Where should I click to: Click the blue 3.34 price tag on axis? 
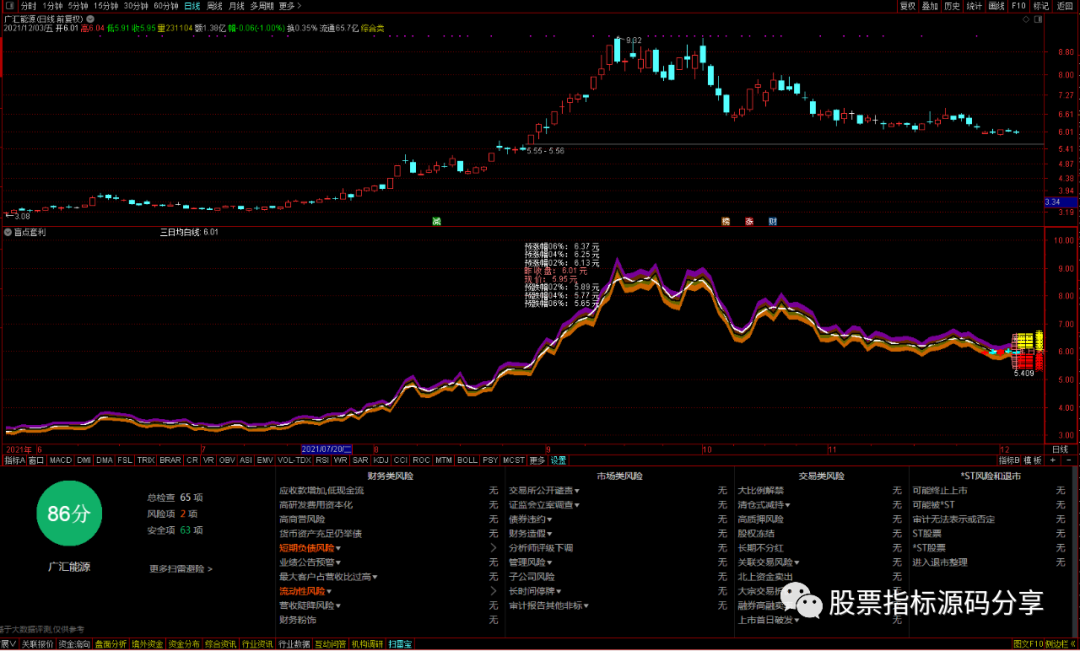click(1061, 202)
